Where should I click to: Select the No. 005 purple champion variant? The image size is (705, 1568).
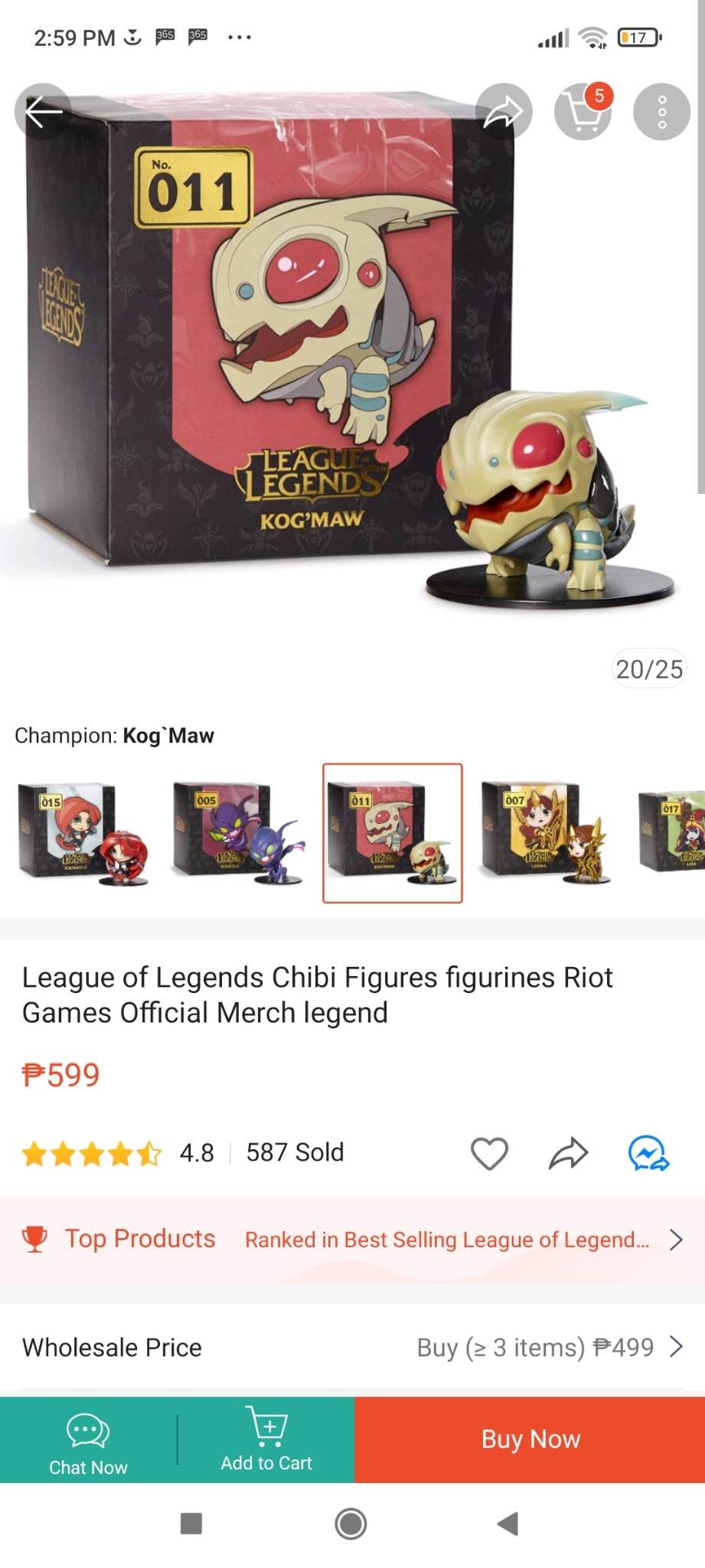[x=238, y=833]
